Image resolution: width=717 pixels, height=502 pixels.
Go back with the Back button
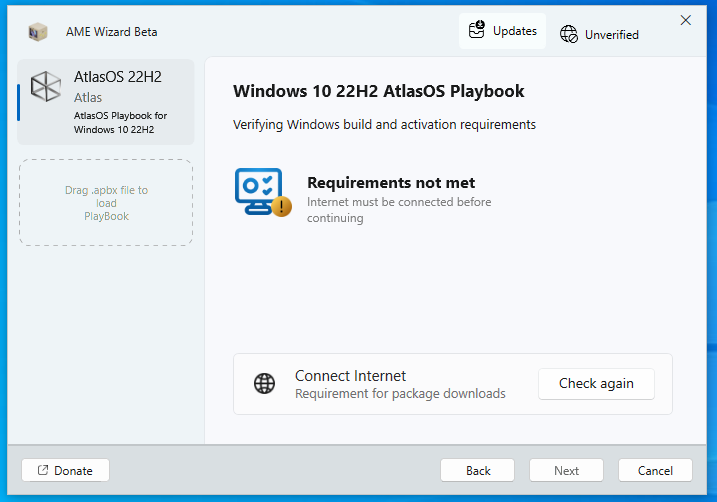[478, 470]
